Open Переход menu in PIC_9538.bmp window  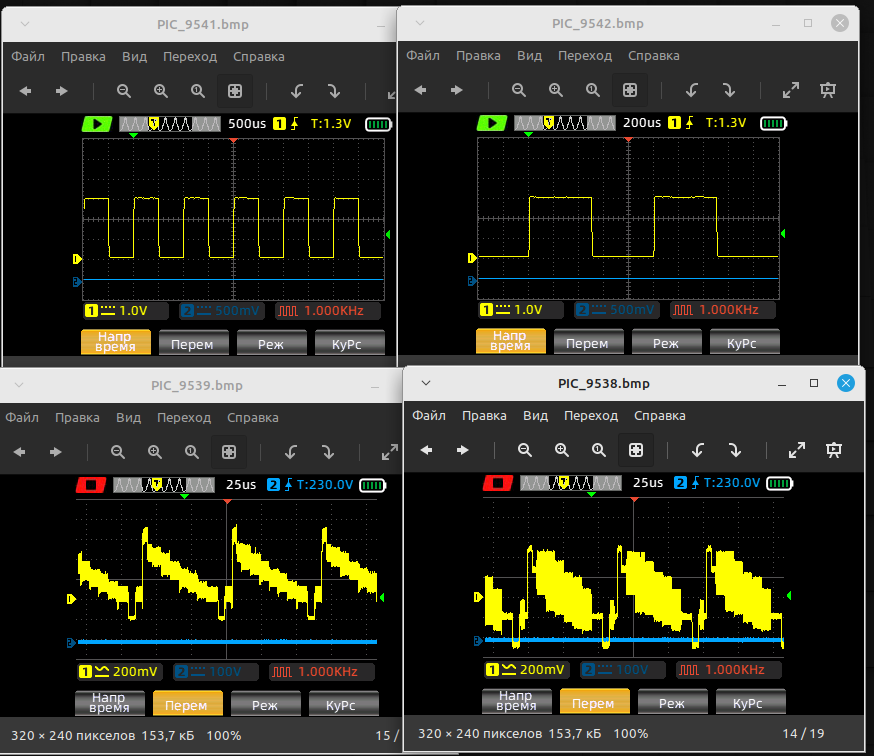[x=591, y=416]
